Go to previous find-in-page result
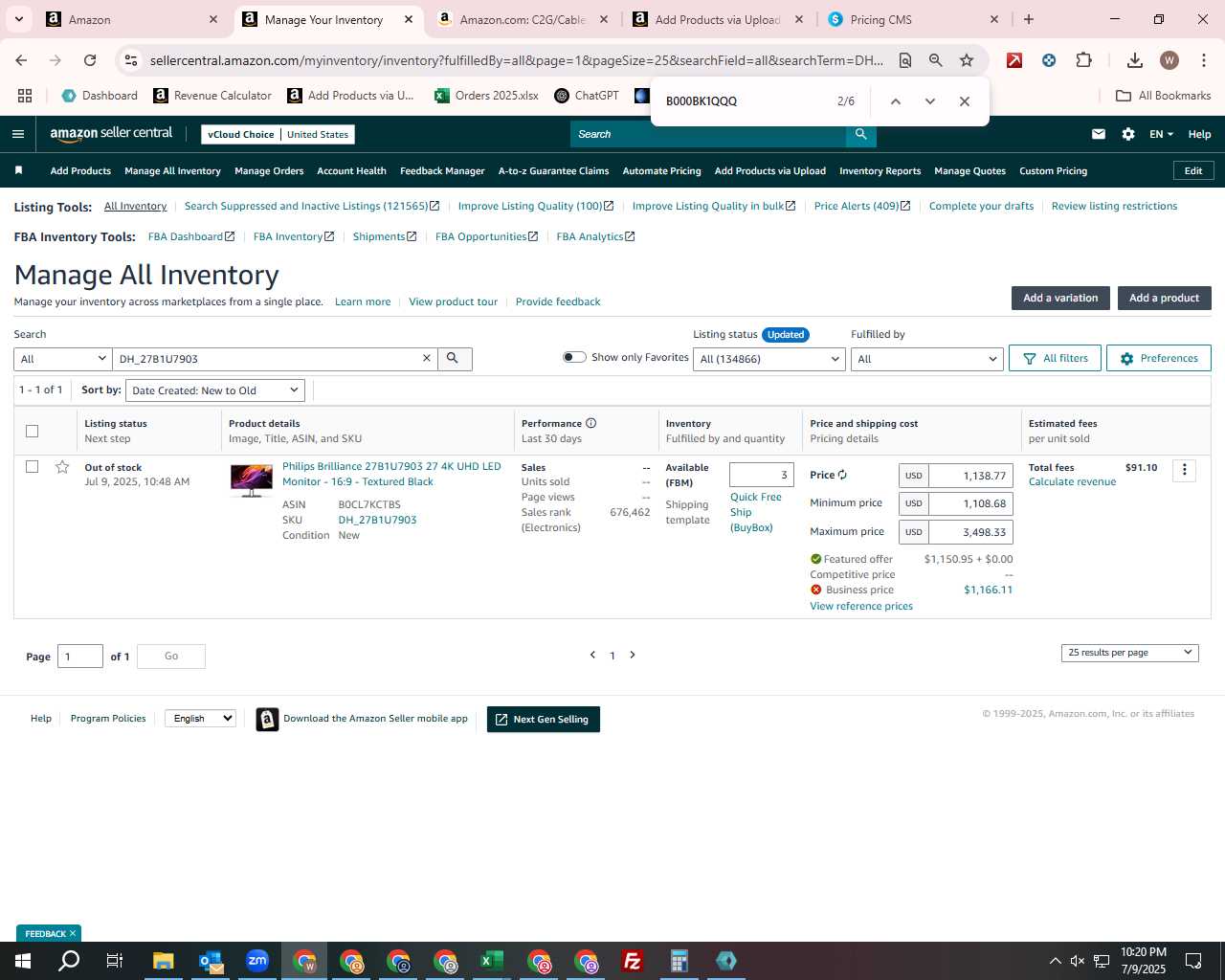1225x980 pixels. 895,101
